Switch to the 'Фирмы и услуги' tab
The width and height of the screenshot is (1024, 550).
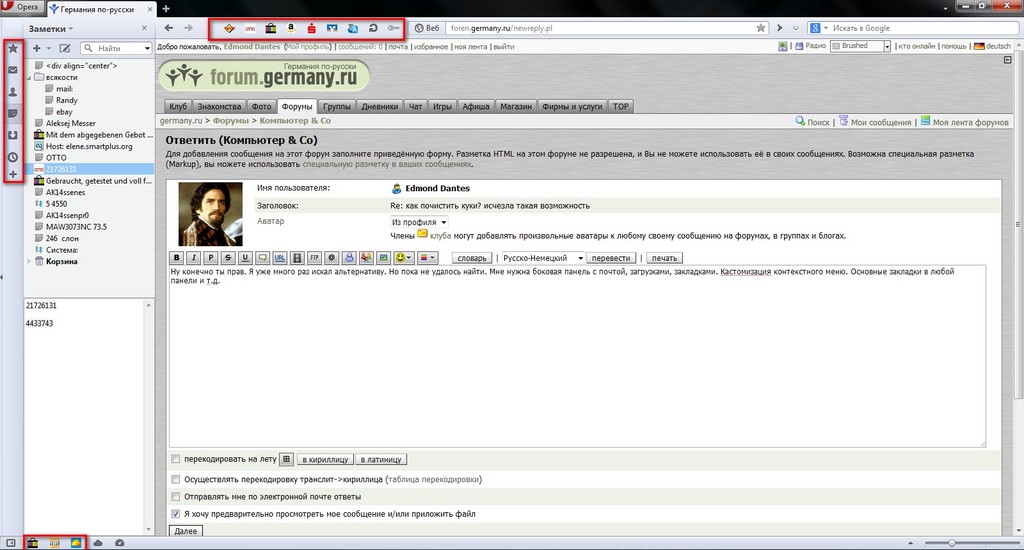click(572, 106)
